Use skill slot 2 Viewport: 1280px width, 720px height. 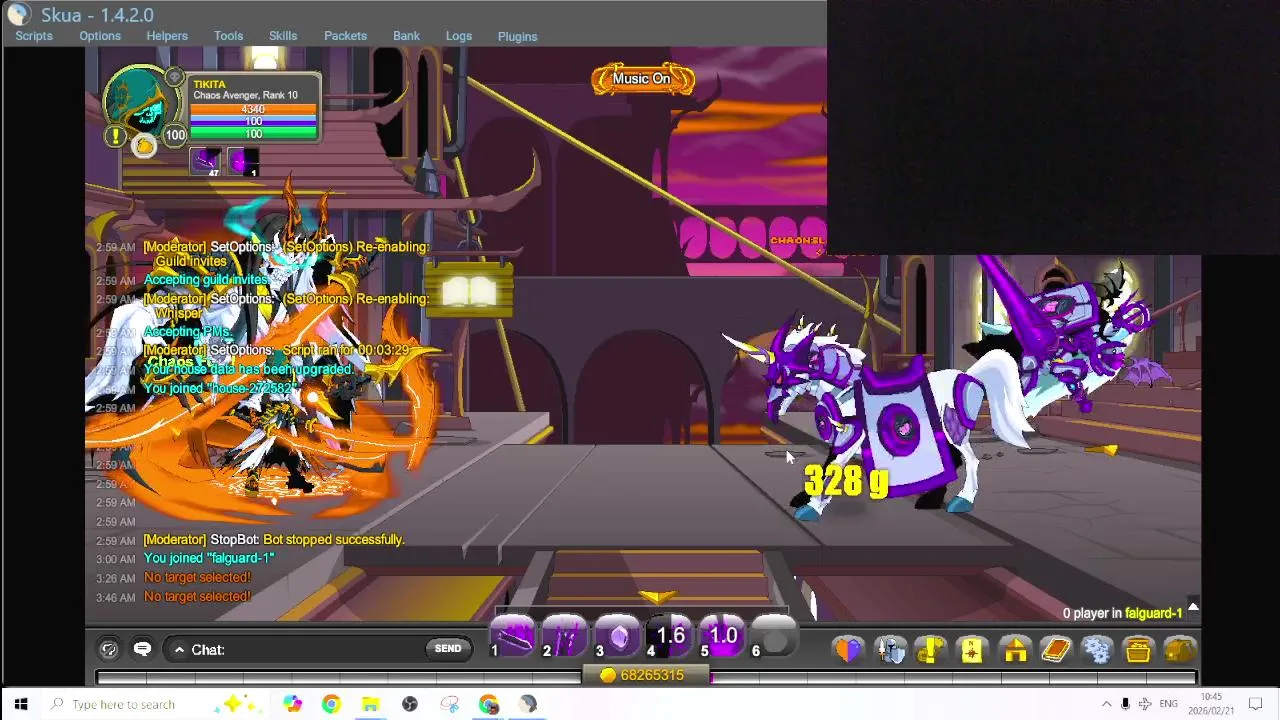point(565,636)
